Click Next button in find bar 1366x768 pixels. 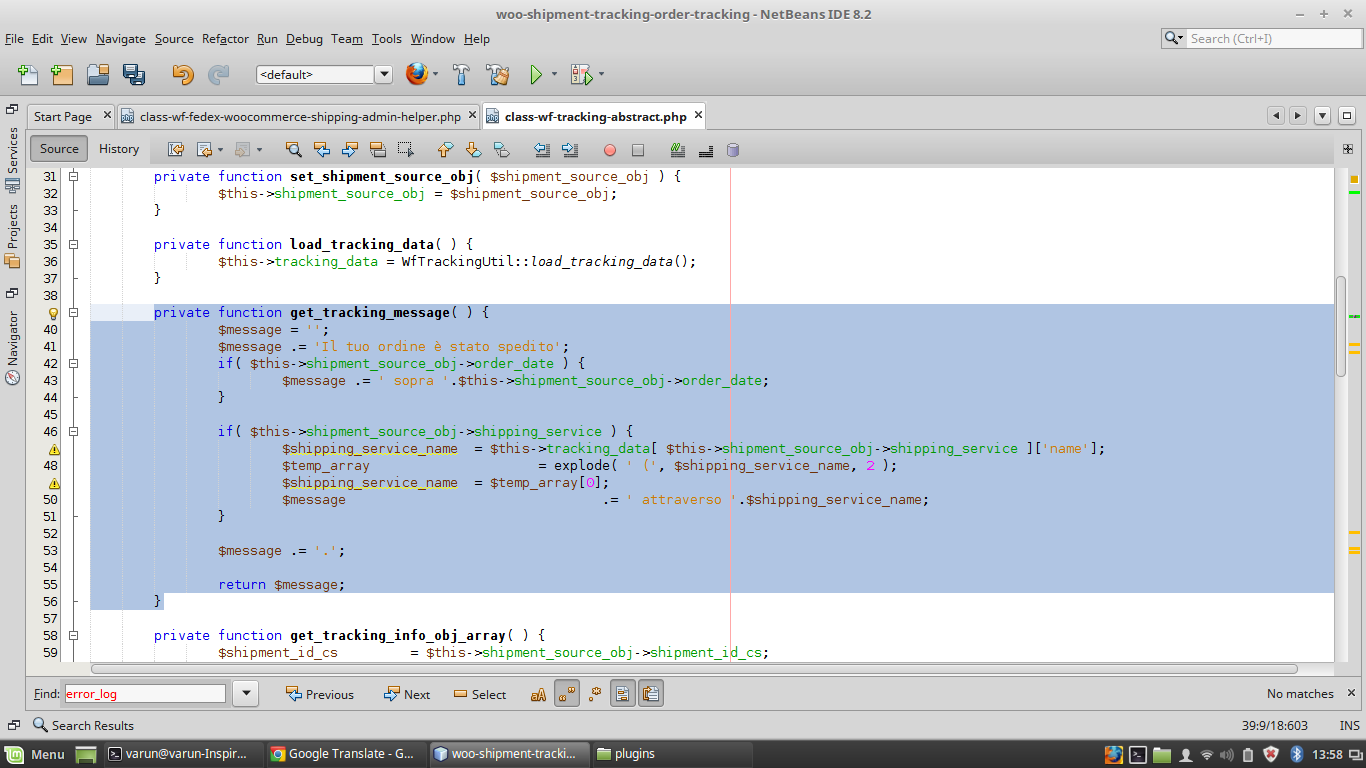[x=407, y=694]
